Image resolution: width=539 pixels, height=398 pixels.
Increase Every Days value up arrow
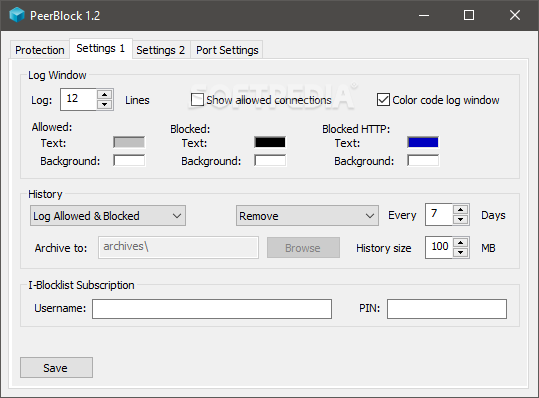(461, 209)
